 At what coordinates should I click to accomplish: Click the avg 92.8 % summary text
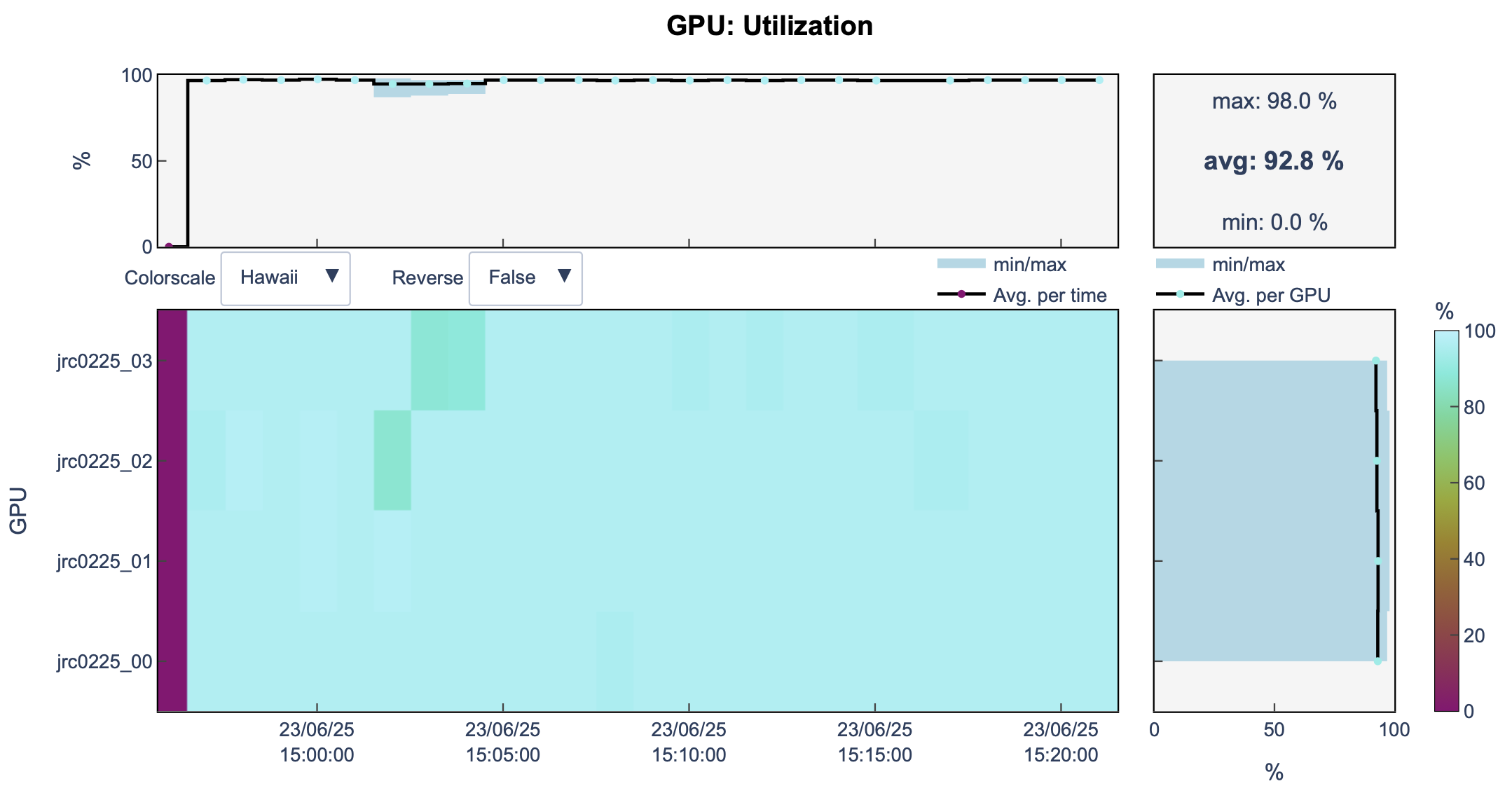tap(1273, 161)
